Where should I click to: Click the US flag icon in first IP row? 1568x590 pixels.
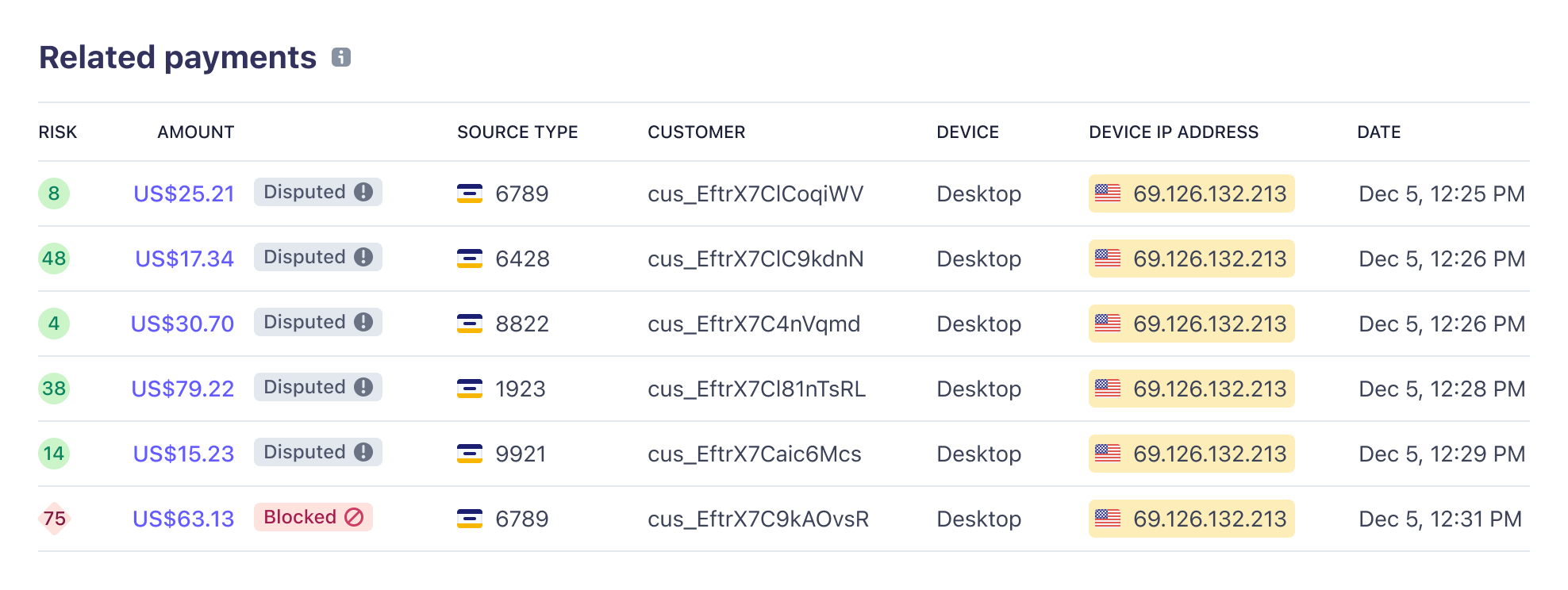[1105, 193]
